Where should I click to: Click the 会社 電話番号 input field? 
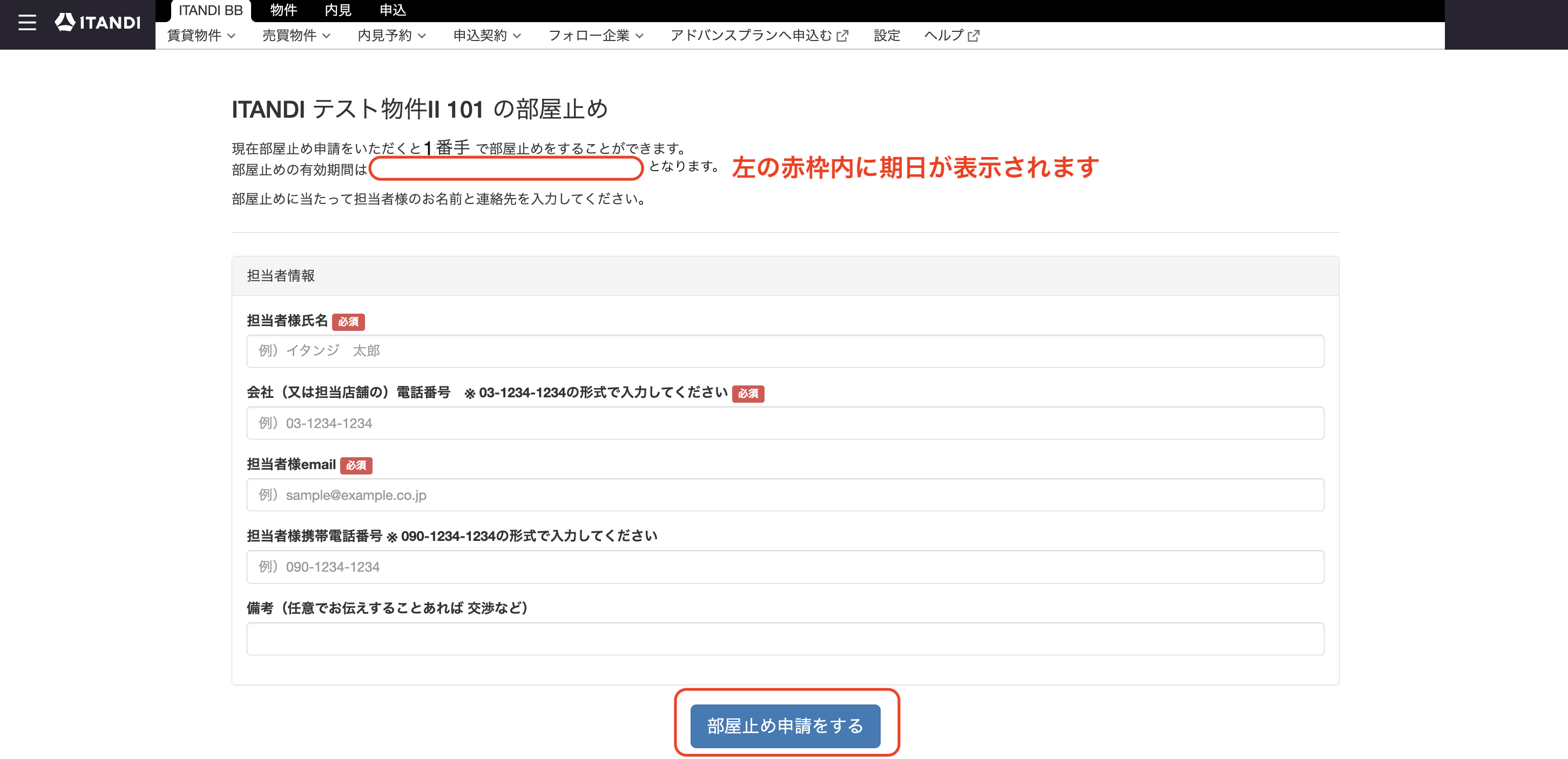pyautogui.click(x=785, y=423)
